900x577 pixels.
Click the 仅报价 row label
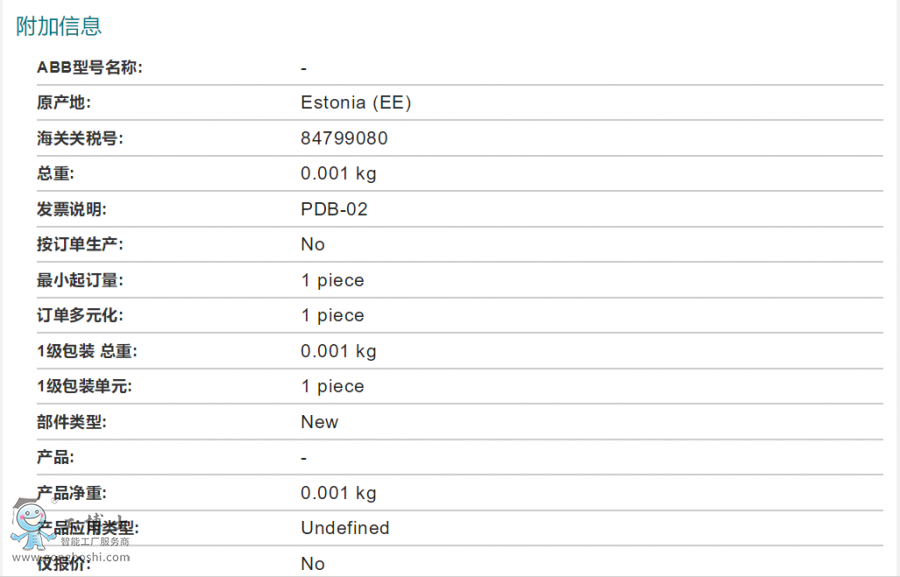tap(64, 564)
